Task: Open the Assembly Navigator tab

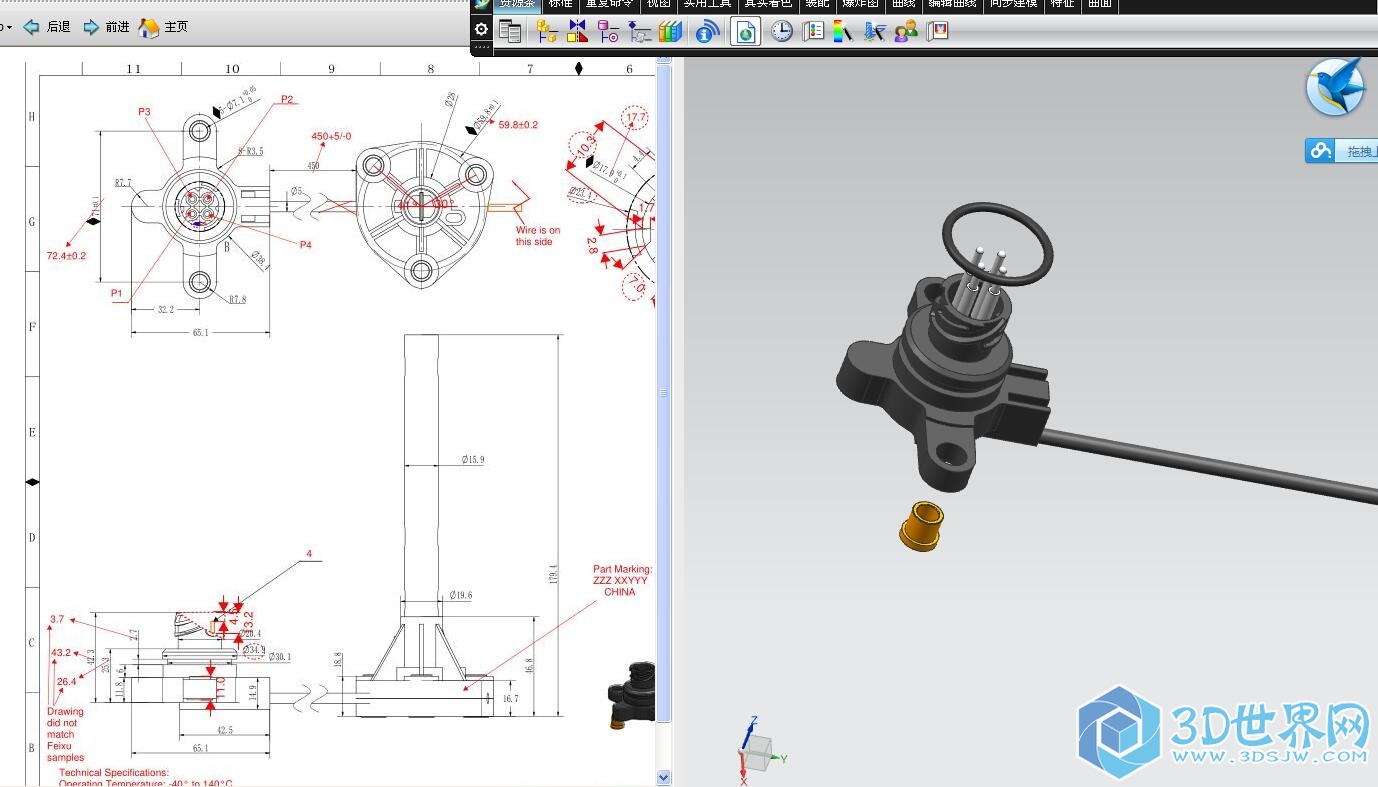Action: click(x=546, y=31)
